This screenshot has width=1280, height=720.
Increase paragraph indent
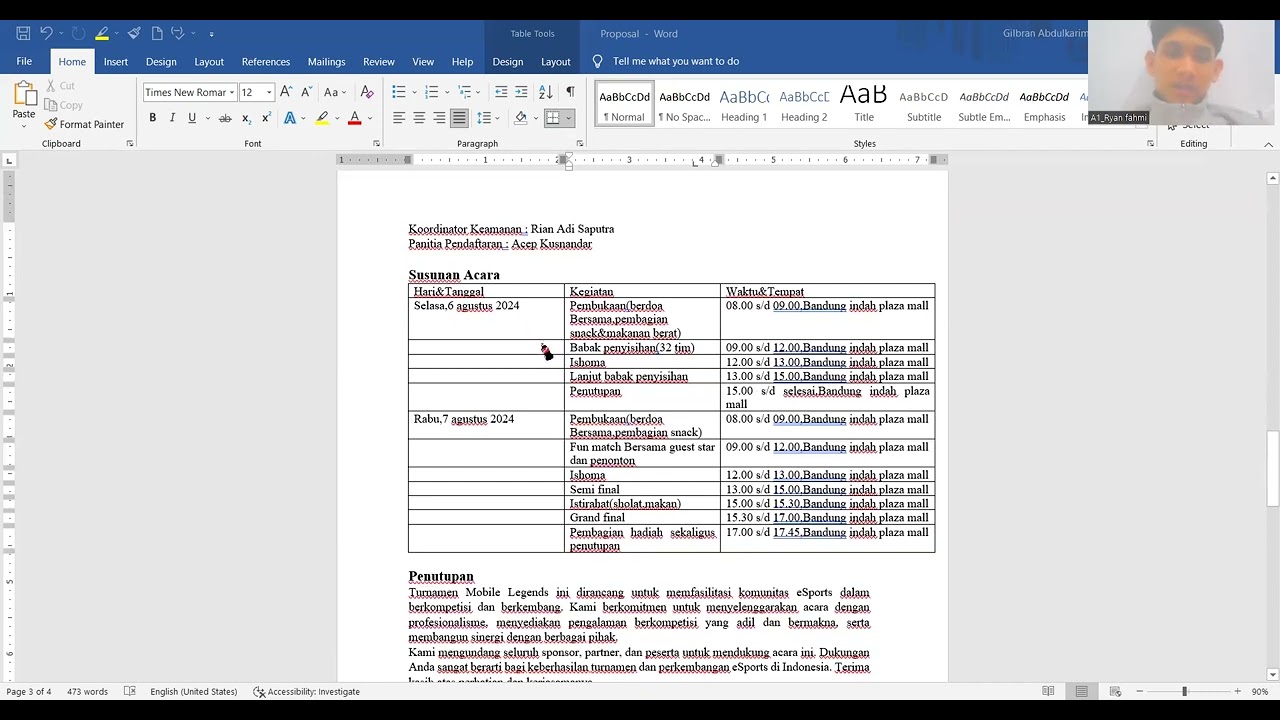521,92
